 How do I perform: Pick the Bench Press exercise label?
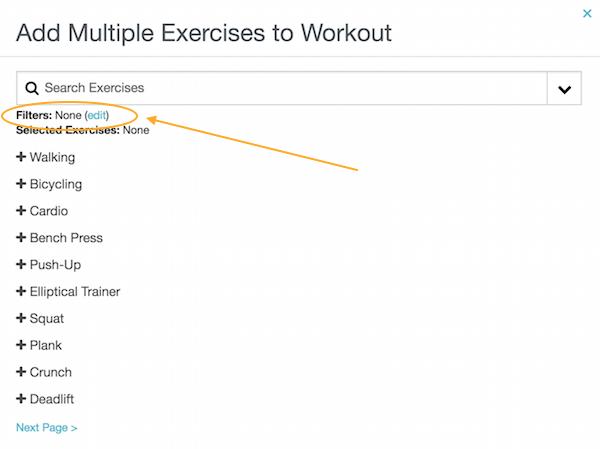point(66,238)
